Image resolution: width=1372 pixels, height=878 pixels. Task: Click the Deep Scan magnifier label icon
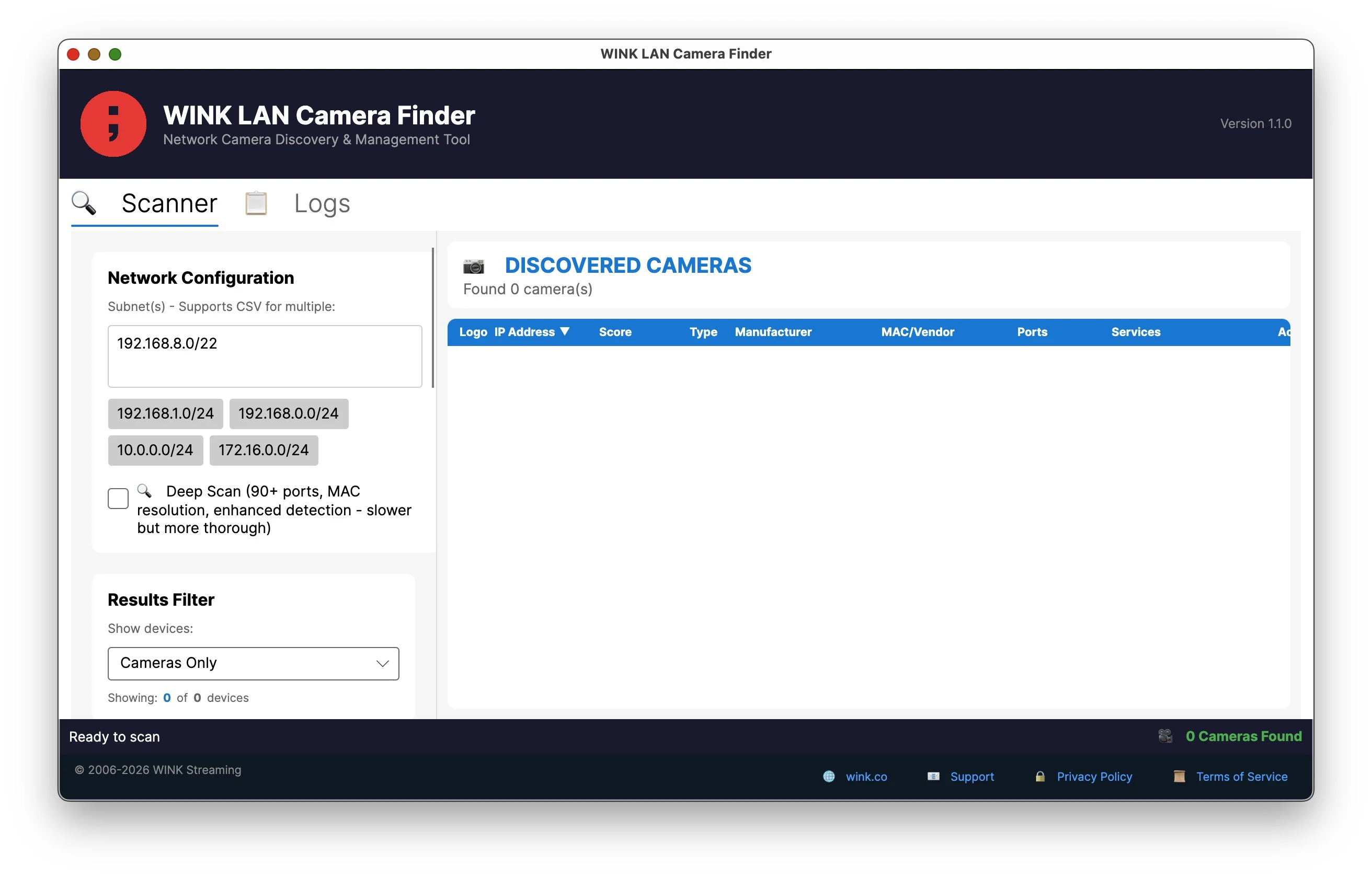144,491
